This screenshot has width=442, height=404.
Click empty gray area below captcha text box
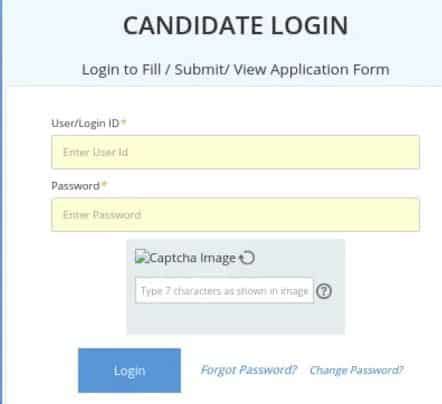click(x=235, y=318)
